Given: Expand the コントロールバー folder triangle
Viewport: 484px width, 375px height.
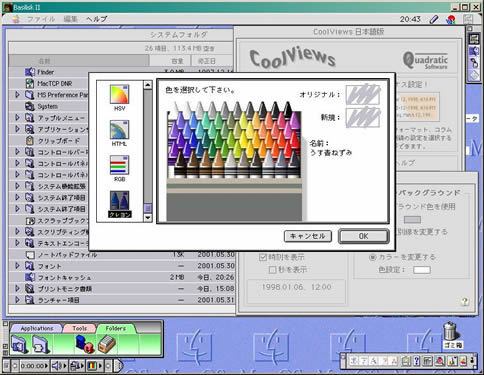Looking at the screenshot, I should 17,152.
